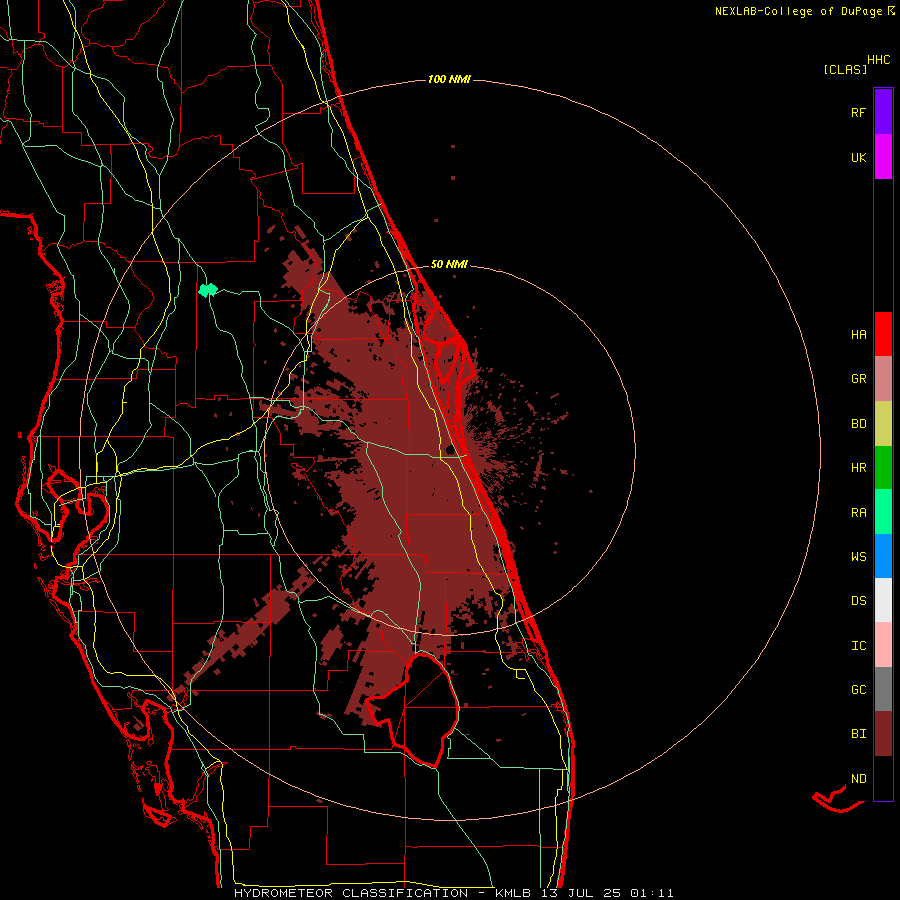Viewport: 900px width, 900px height.
Task: Click the GR legend label
Action: [858, 379]
